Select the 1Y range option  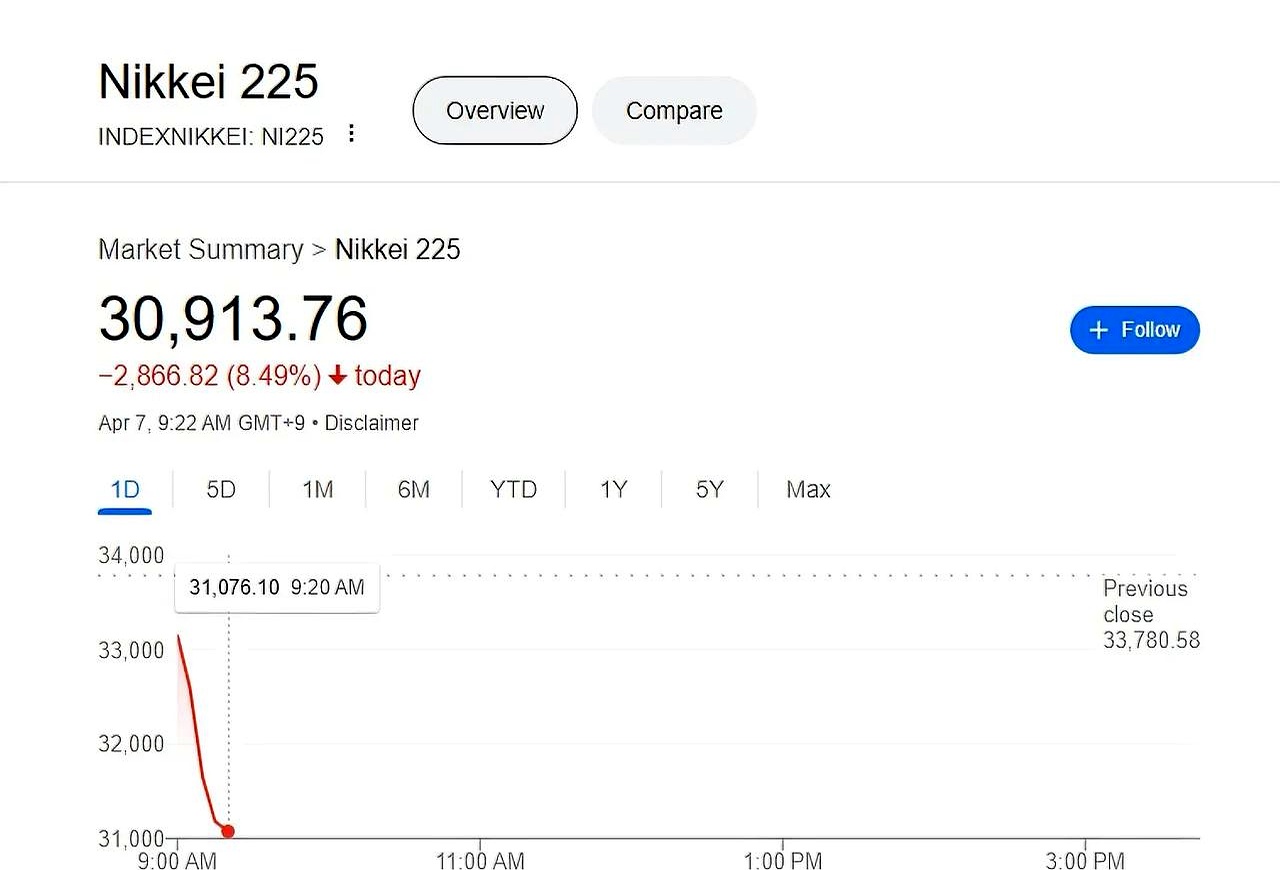tap(613, 489)
